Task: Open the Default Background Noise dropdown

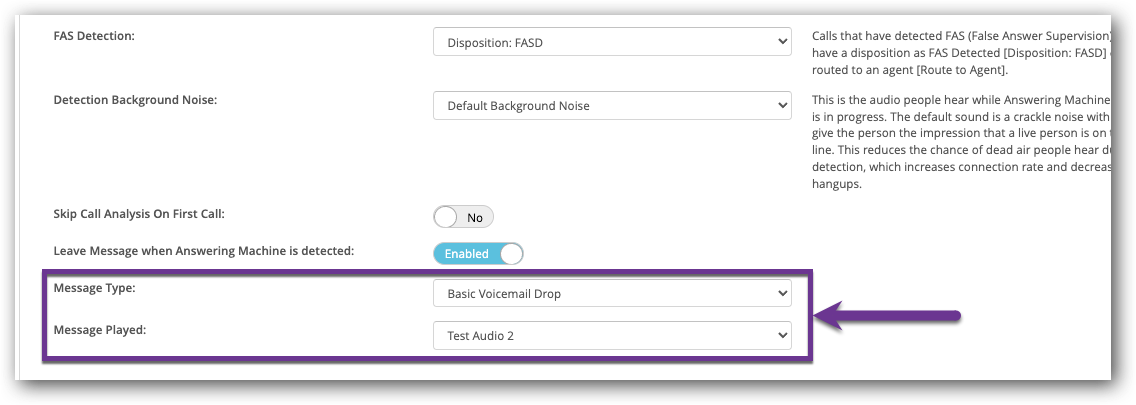Action: tap(611, 105)
